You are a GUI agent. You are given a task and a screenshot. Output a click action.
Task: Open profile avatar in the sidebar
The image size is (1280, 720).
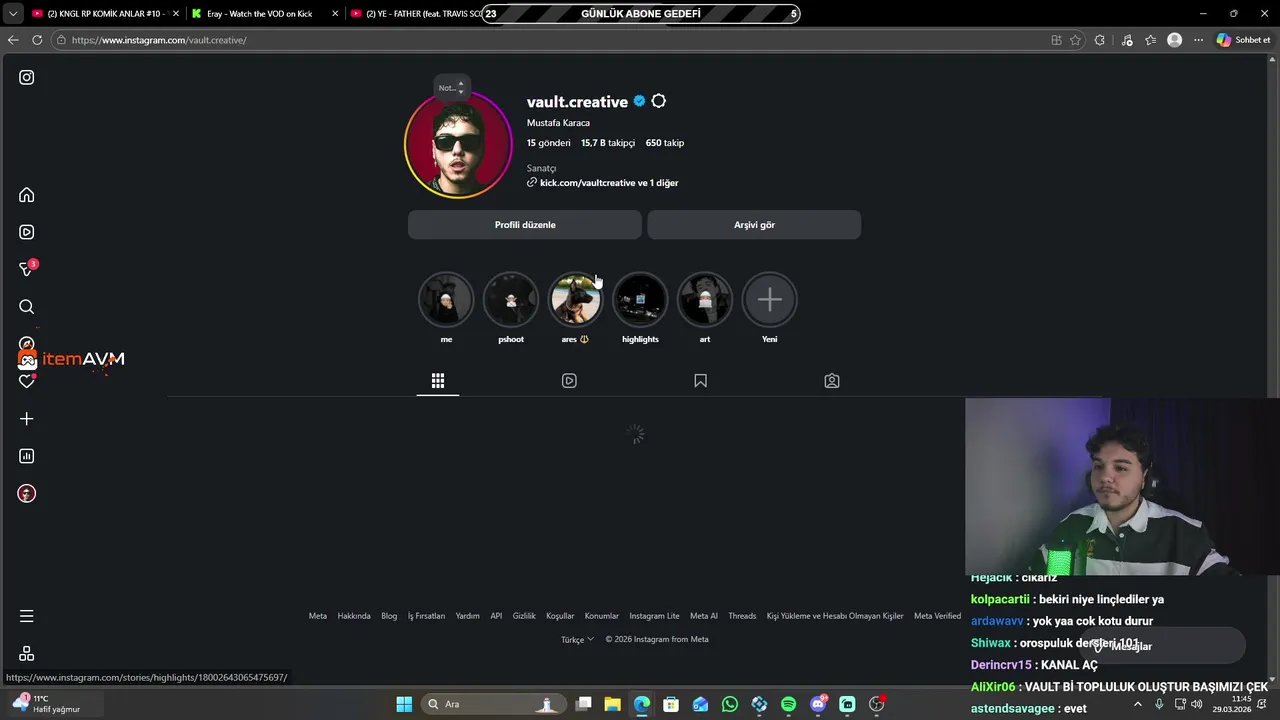27,493
